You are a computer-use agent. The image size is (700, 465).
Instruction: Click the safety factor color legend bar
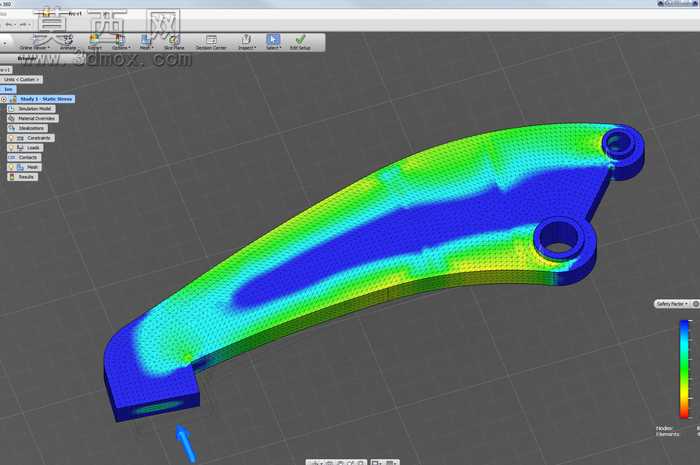click(684, 369)
